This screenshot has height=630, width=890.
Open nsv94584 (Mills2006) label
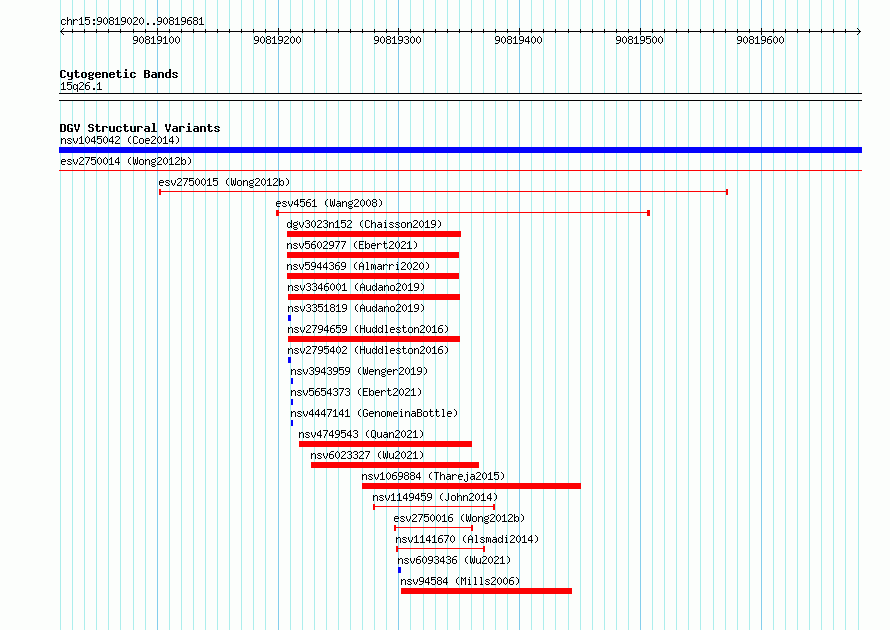pyautogui.click(x=460, y=581)
